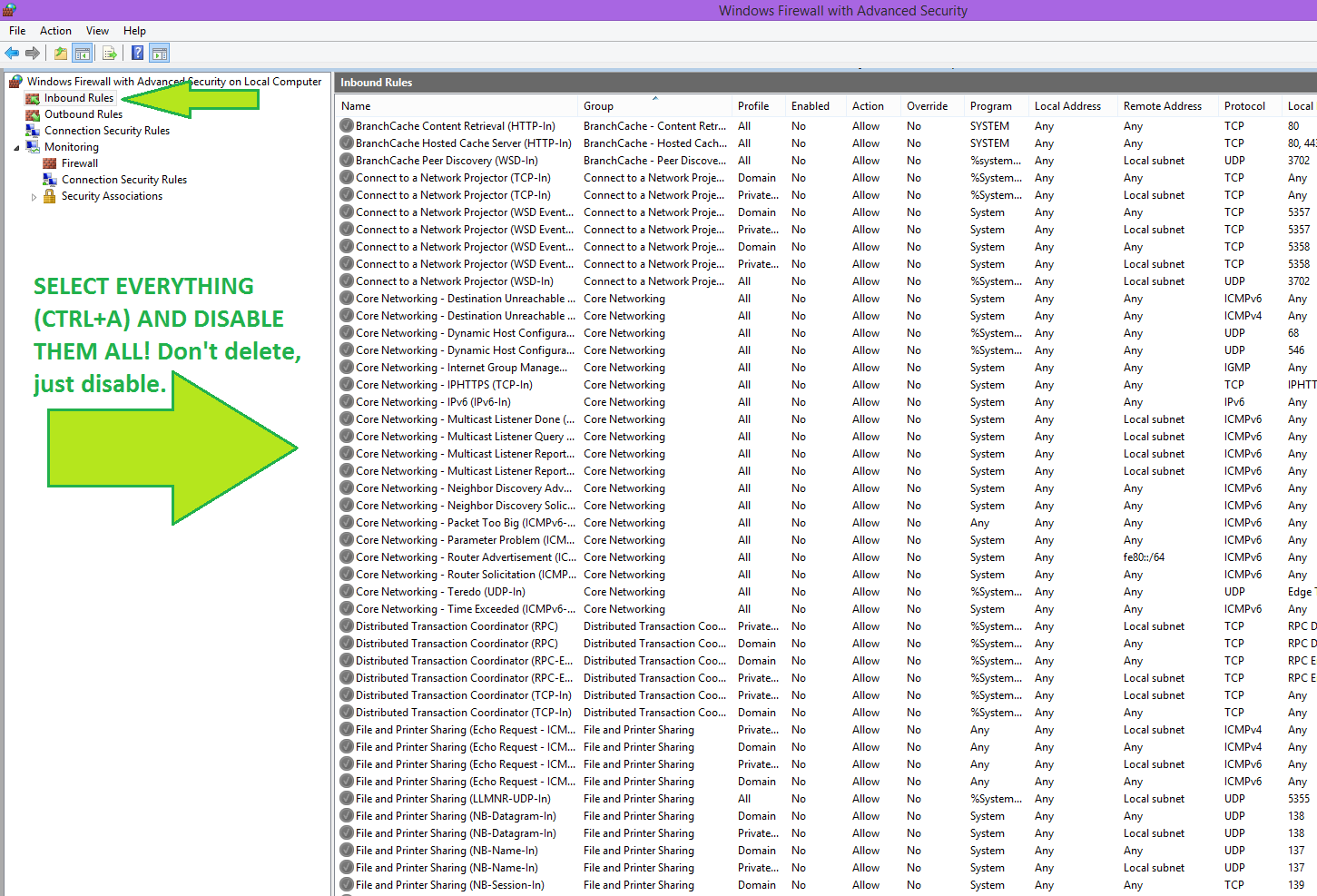This screenshot has height=896, width=1317.
Task: Open the File menu
Action: (x=17, y=31)
